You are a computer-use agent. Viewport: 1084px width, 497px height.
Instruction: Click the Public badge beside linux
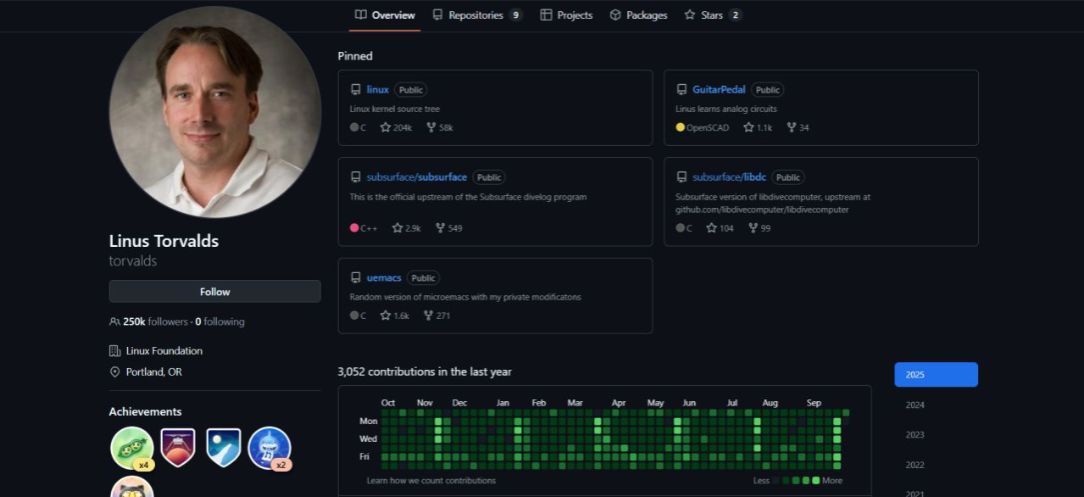pyautogui.click(x=411, y=90)
